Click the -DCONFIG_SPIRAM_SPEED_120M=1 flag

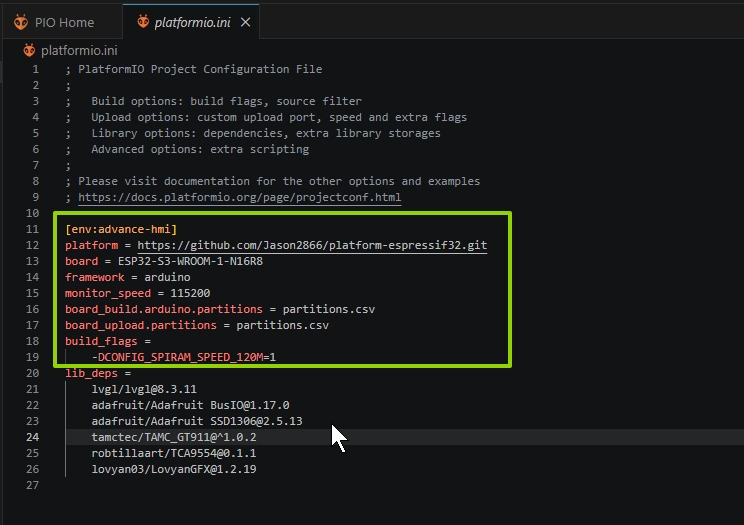point(184,357)
